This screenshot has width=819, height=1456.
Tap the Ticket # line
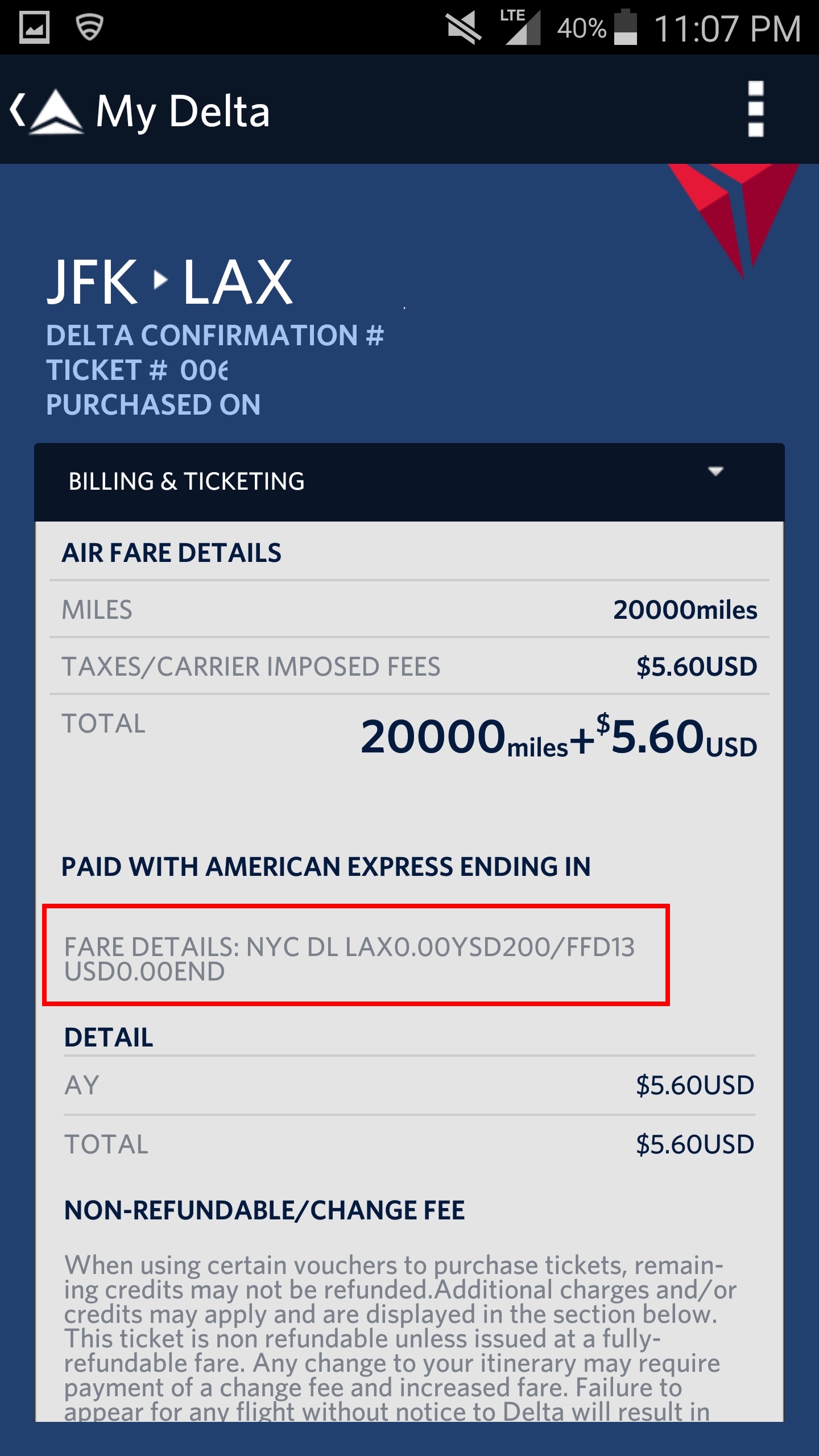pyautogui.click(x=138, y=371)
